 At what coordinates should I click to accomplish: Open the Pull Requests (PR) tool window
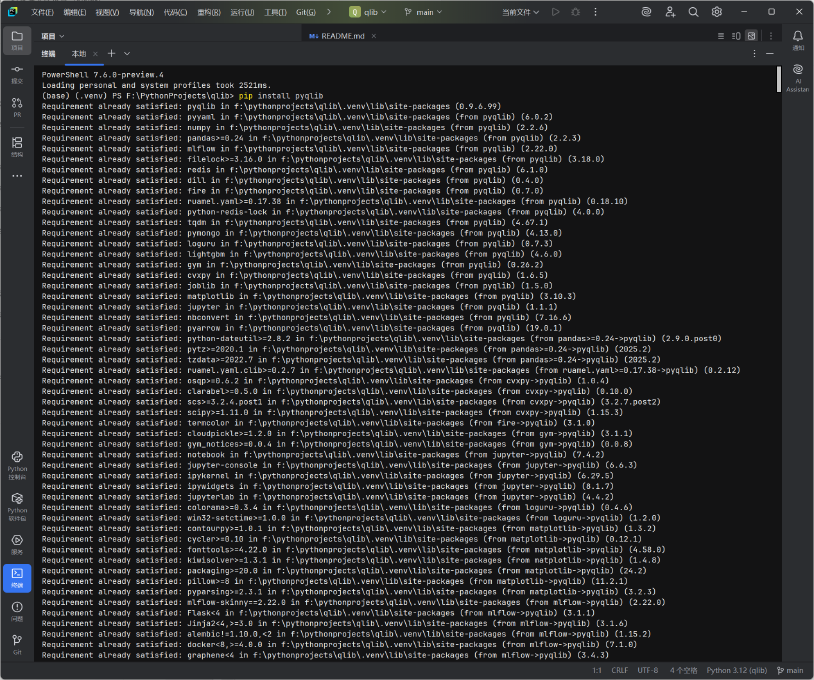[x=17, y=107]
